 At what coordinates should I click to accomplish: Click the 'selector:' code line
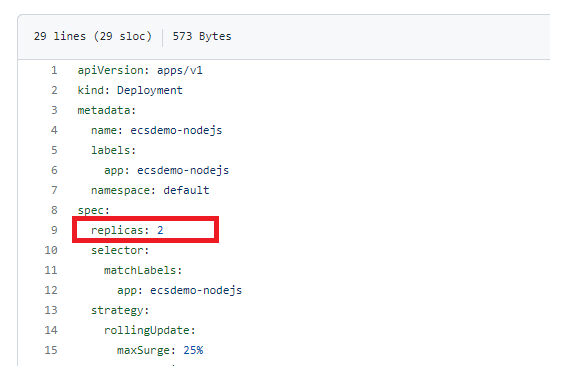[x=120, y=250]
